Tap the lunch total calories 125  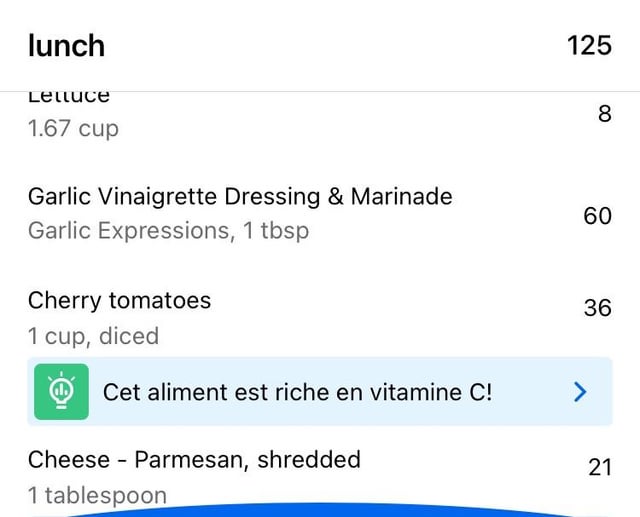(x=589, y=45)
